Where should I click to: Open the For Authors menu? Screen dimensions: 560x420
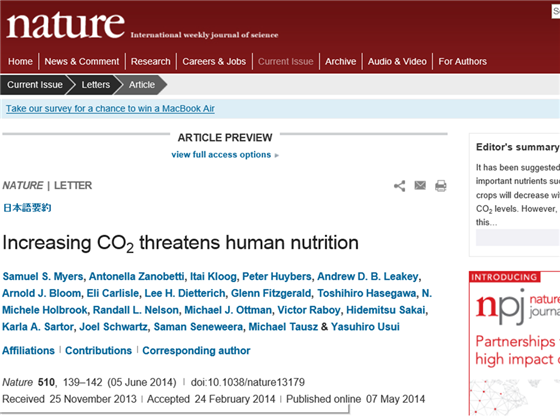[x=462, y=61]
